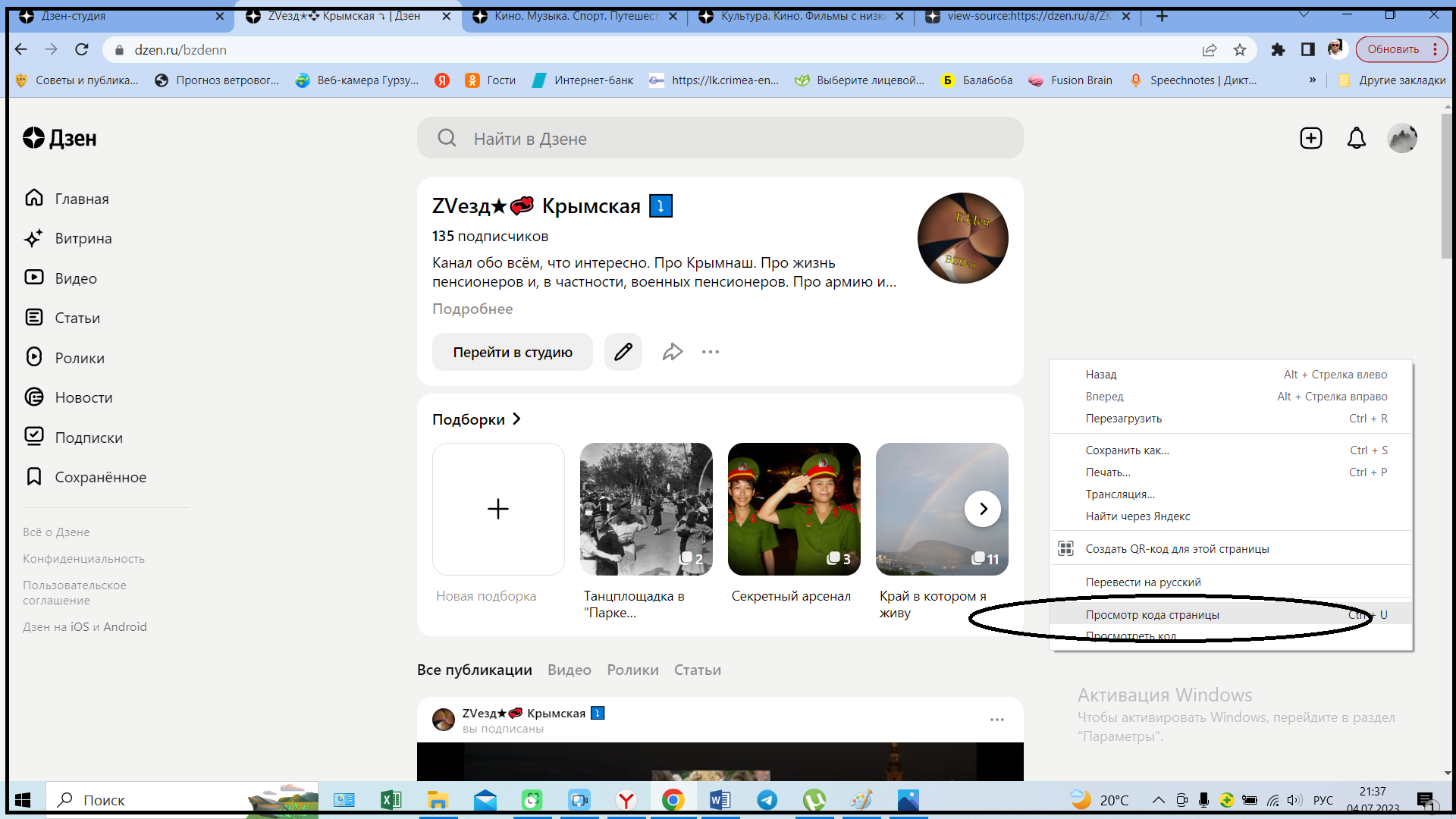Go to Главная in the sidebar
This screenshot has width=1456, height=819.
pos(67,199)
